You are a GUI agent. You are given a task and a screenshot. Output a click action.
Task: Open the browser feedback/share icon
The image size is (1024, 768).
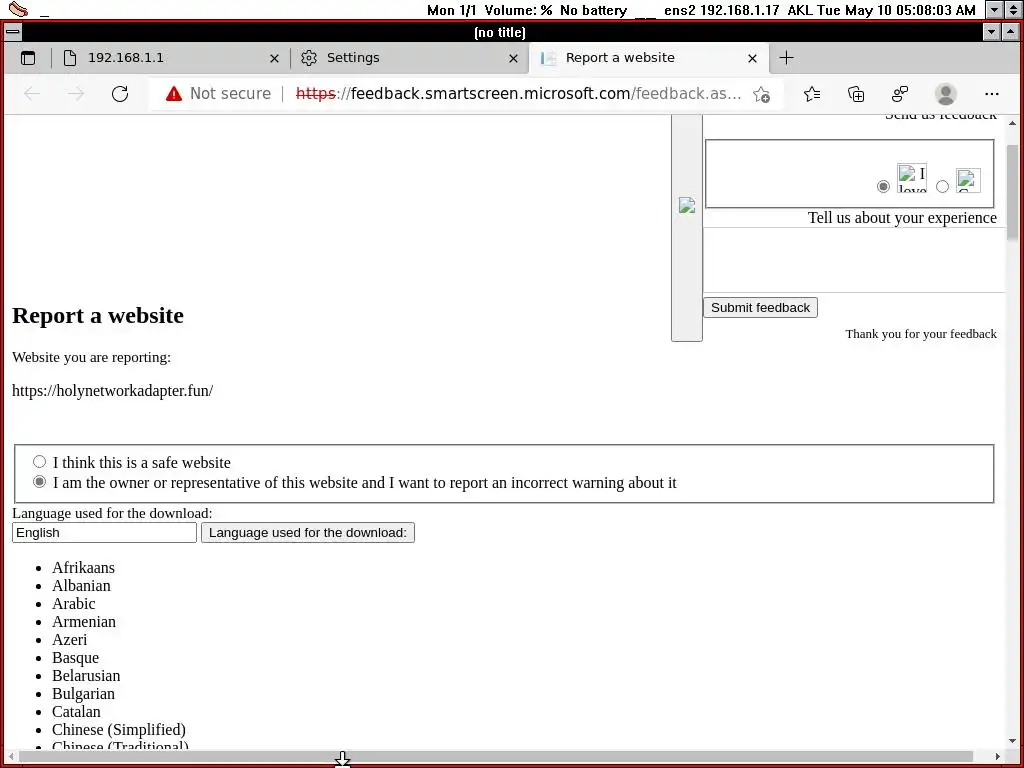pyautogui.click(x=900, y=95)
